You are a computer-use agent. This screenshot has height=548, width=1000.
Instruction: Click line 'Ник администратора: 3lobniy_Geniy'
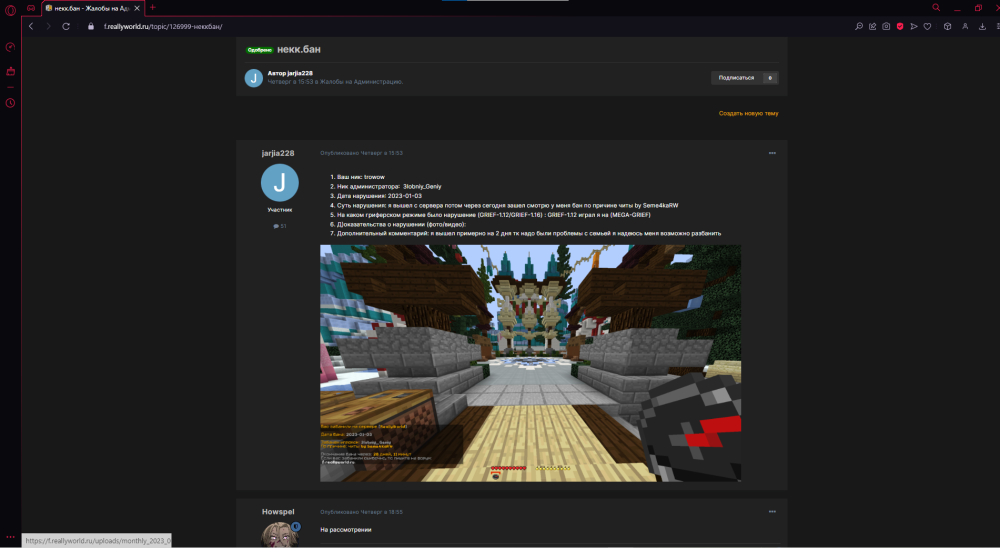tap(389, 186)
